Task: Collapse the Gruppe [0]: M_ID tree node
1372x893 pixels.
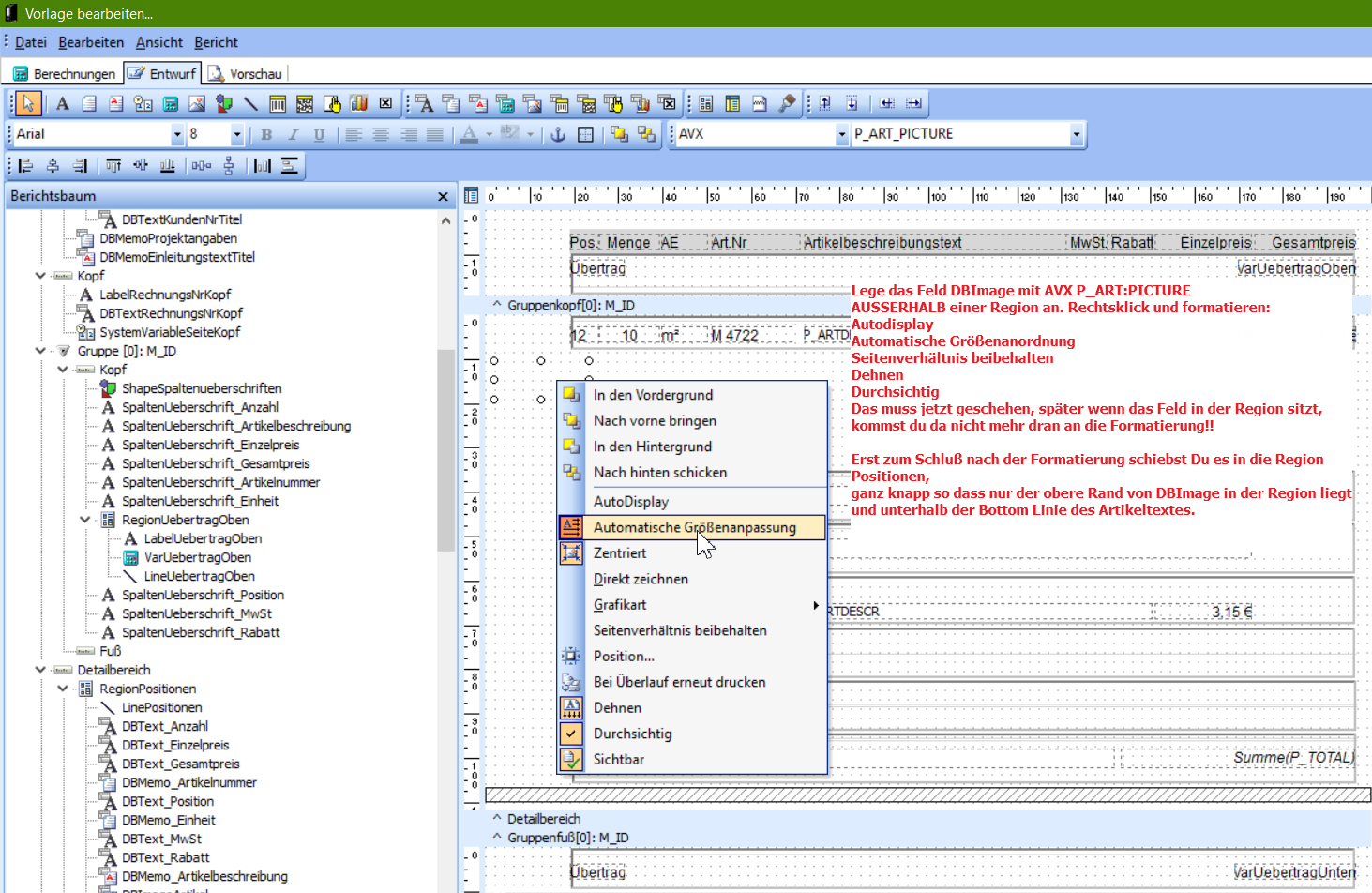Action: coord(40,351)
